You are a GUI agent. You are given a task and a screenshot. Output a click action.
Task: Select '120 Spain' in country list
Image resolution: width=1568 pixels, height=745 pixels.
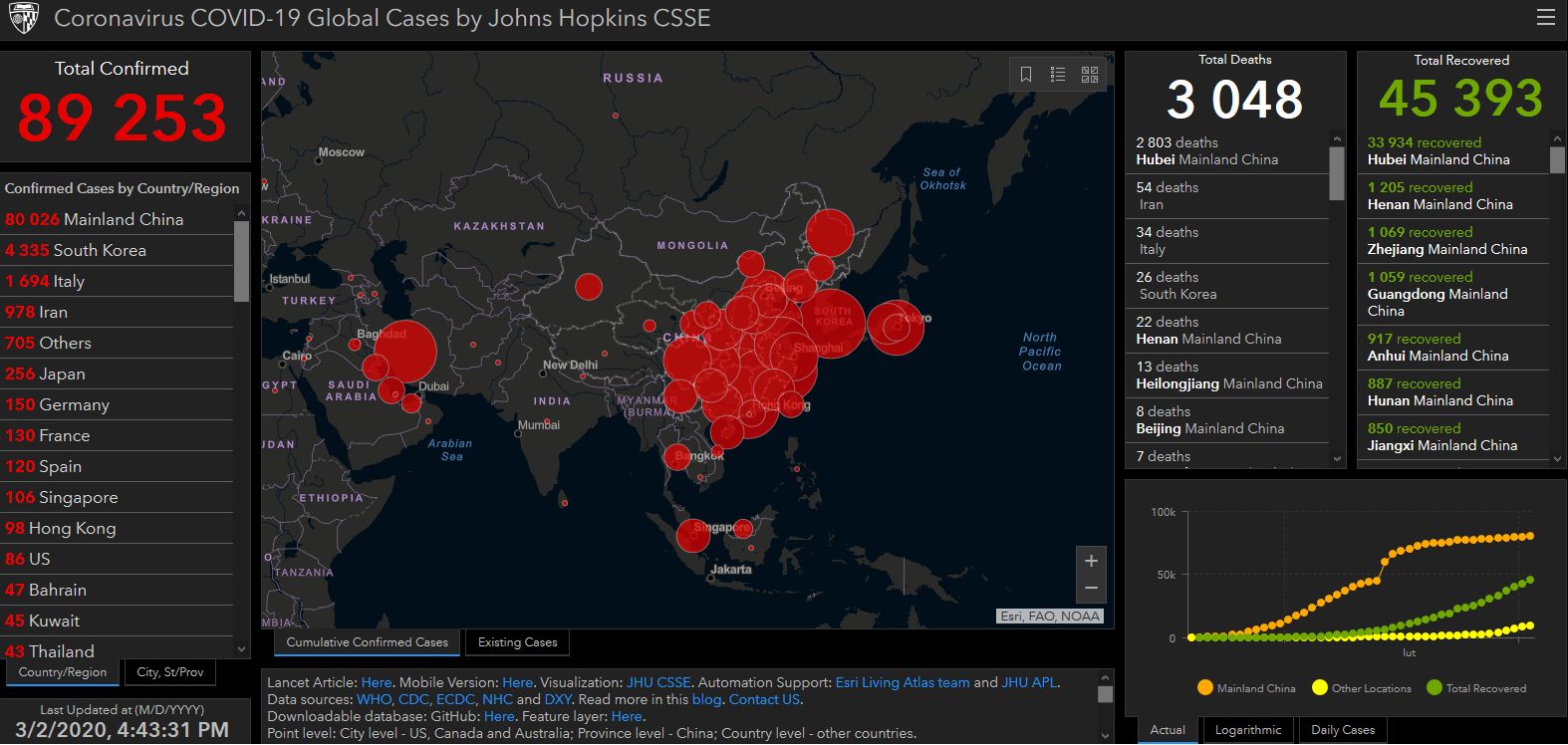[x=117, y=466]
